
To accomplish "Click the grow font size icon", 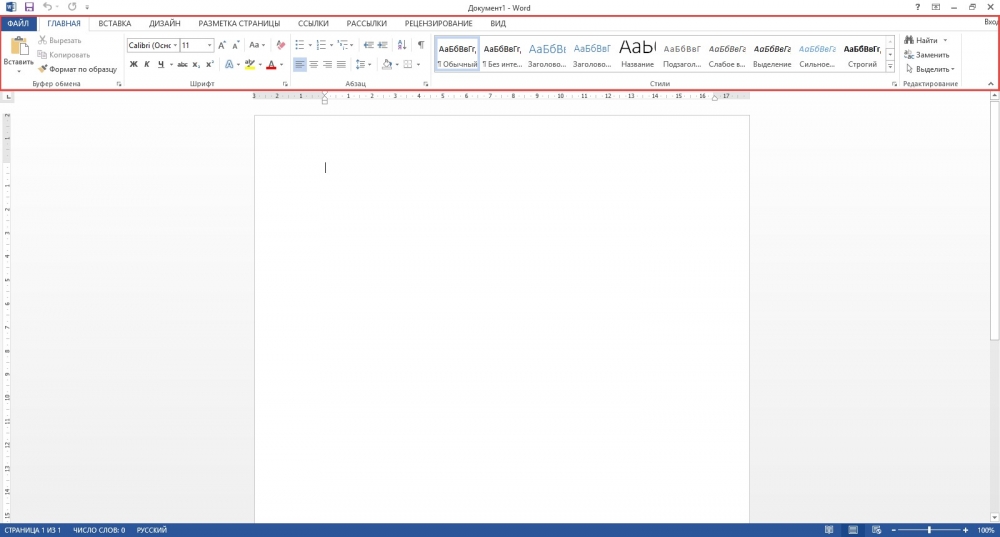I will point(222,45).
